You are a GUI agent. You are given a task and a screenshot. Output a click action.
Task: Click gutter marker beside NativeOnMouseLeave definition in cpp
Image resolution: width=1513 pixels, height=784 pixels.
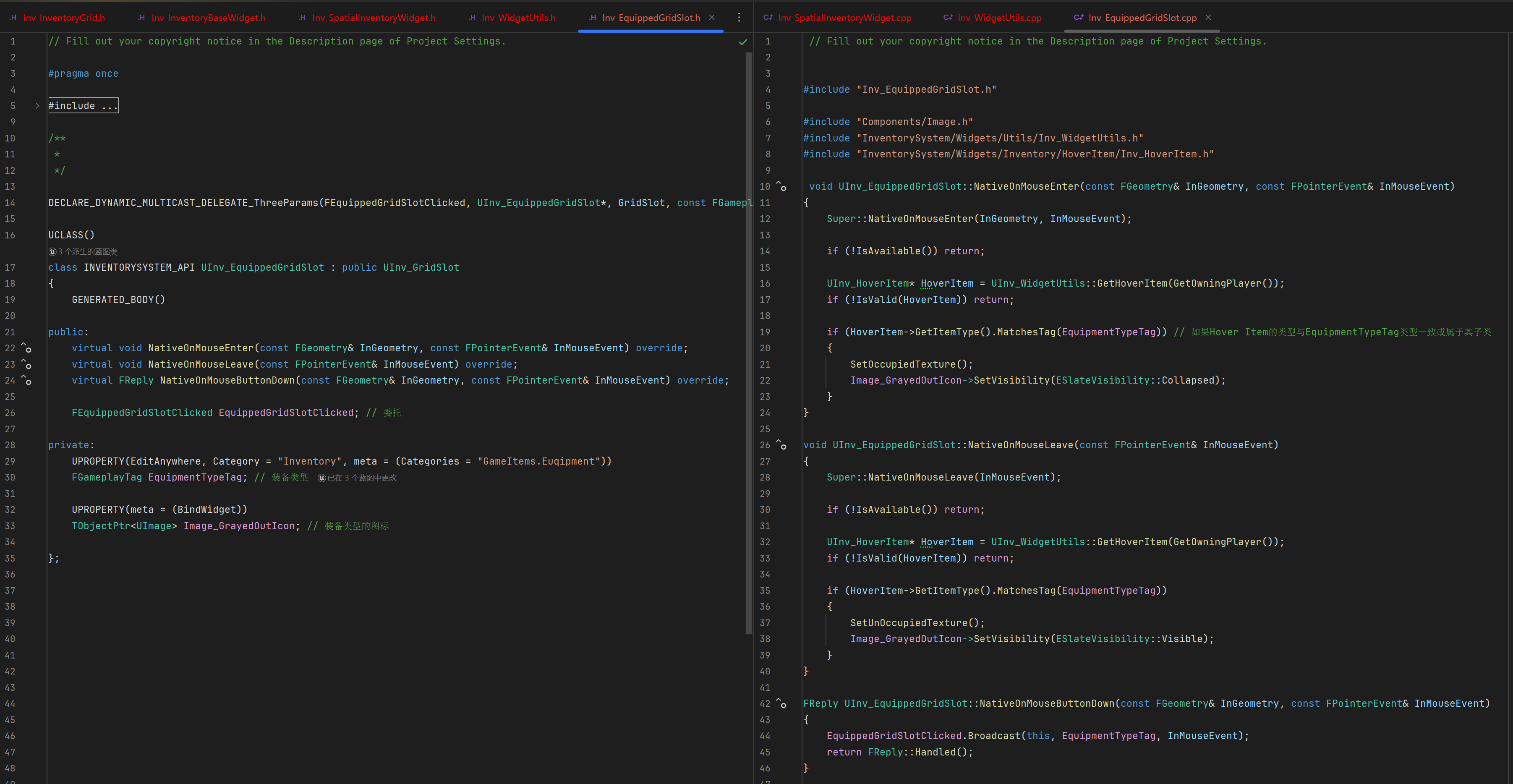[781, 445]
